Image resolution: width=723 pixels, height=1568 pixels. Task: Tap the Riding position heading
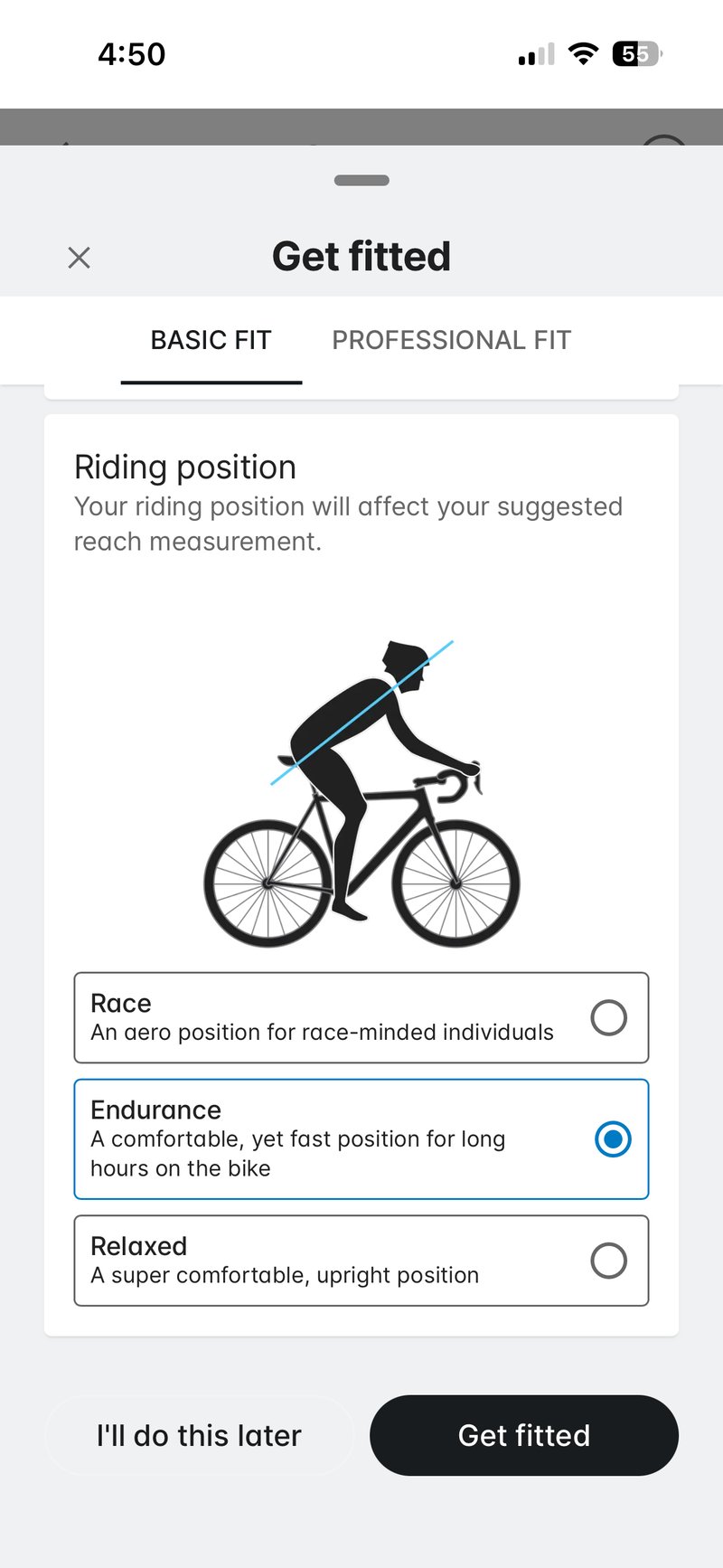[185, 468]
